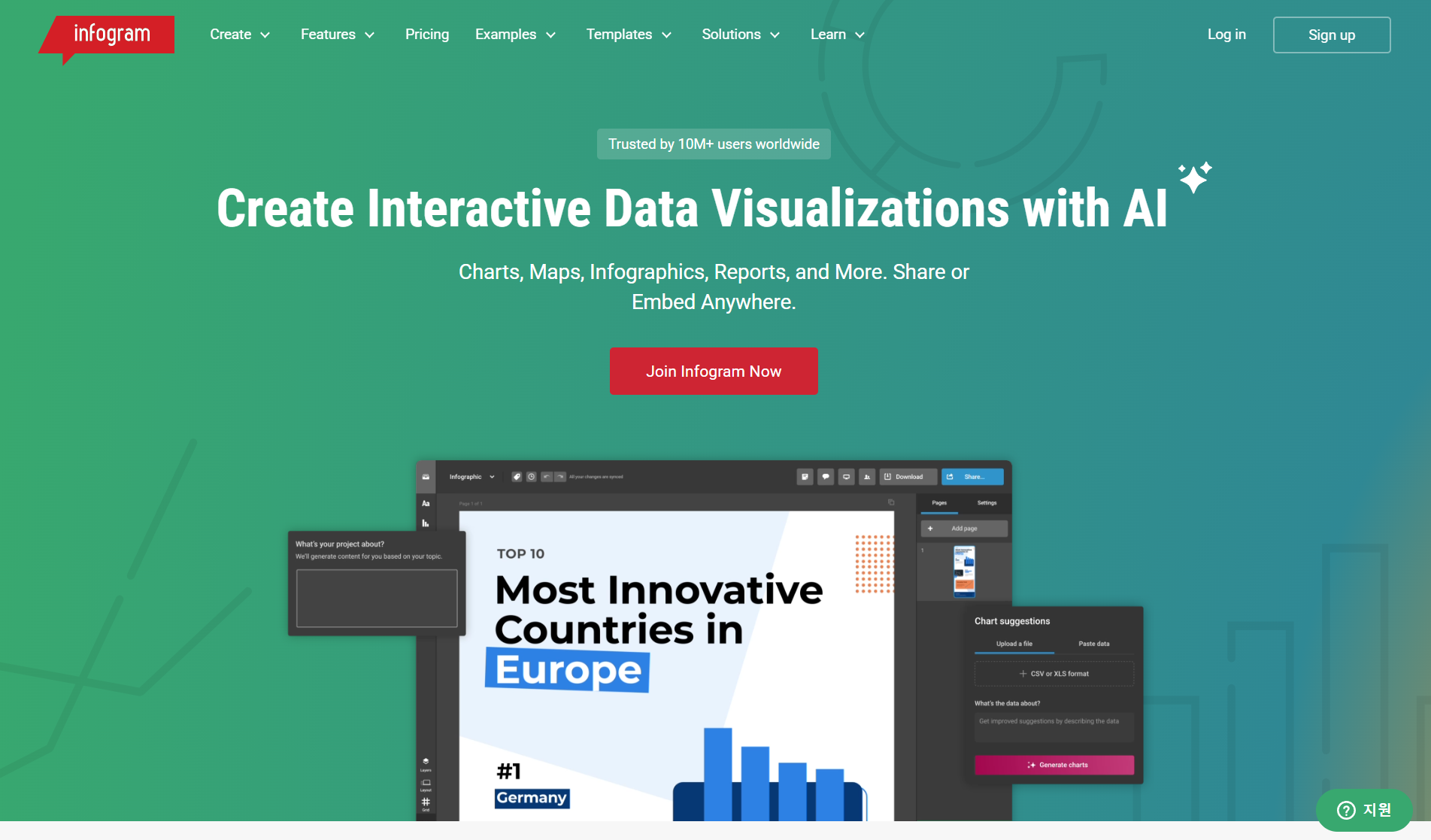Click the comments speech bubble icon
Viewport: 1431px width, 840px height.
pos(826,477)
